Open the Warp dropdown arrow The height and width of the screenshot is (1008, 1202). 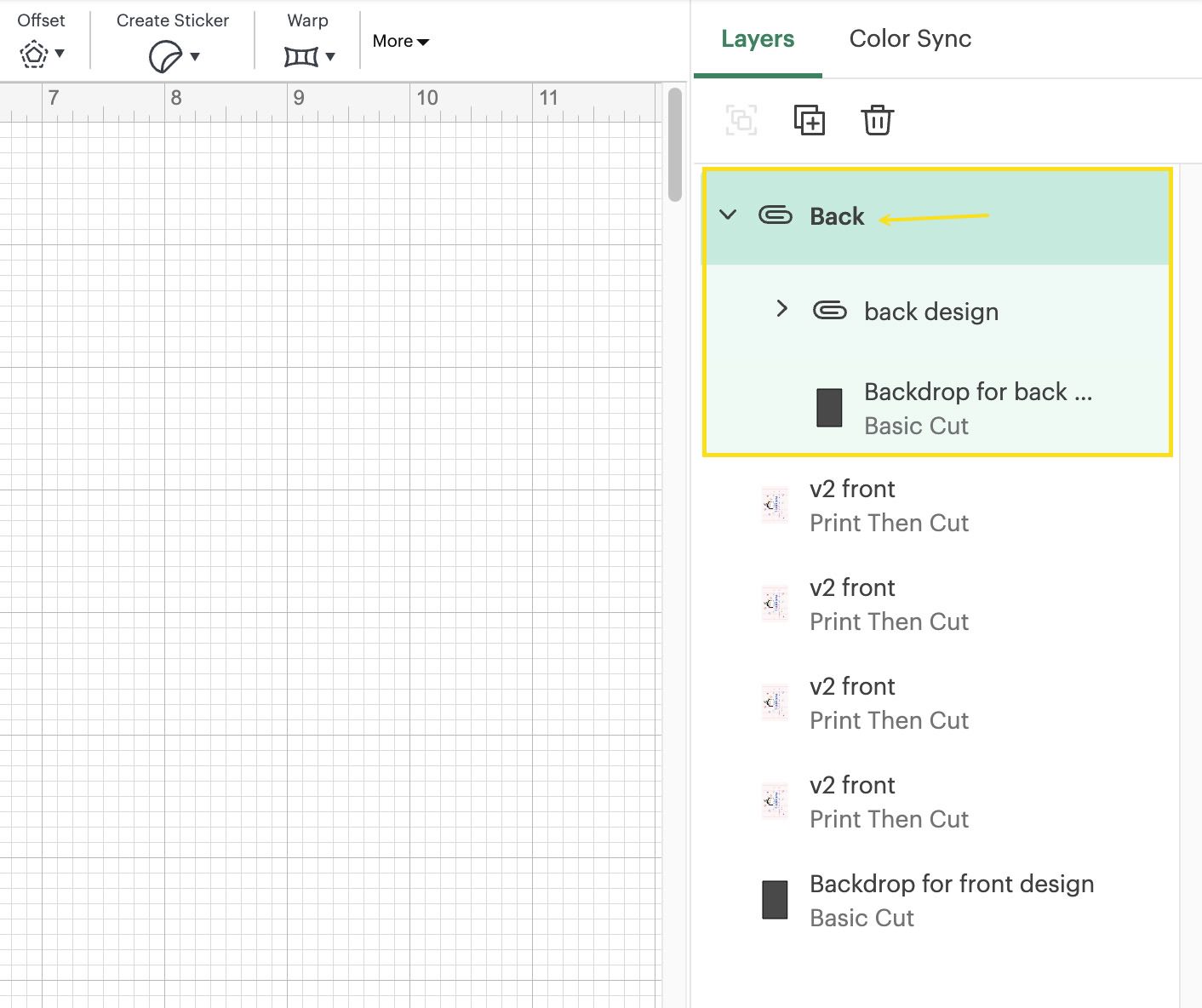[x=330, y=57]
